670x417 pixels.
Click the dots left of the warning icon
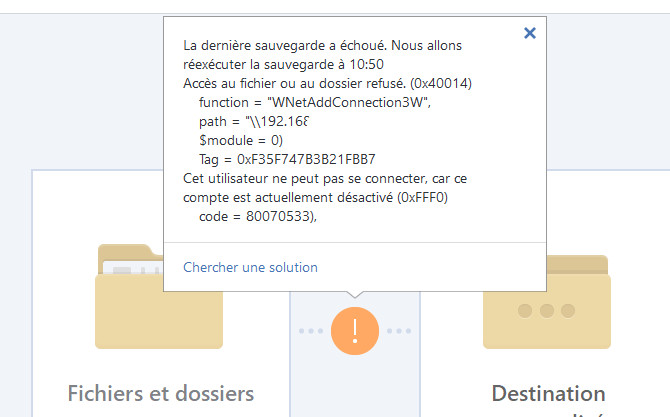click(x=311, y=330)
